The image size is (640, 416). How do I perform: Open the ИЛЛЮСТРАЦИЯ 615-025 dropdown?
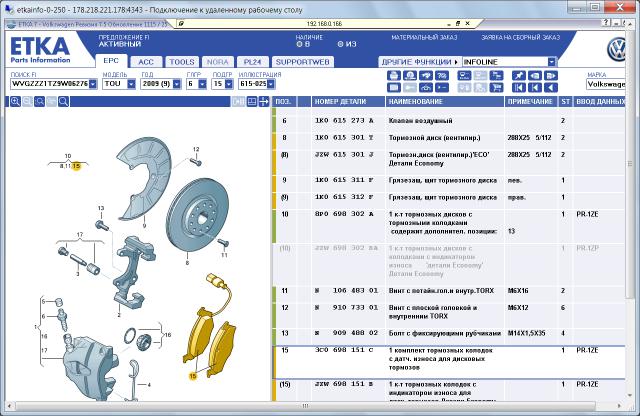pos(271,84)
